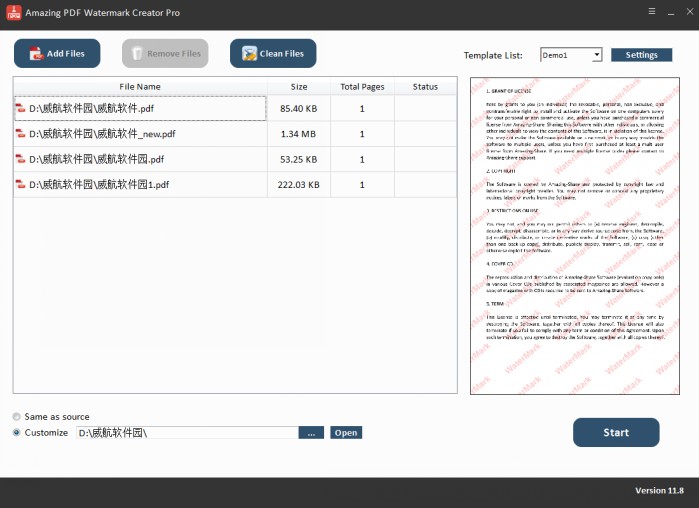The width and height of the screenshot is (699, 508).
Task: Browse for output folder with ... button
Action: (311, 432)
